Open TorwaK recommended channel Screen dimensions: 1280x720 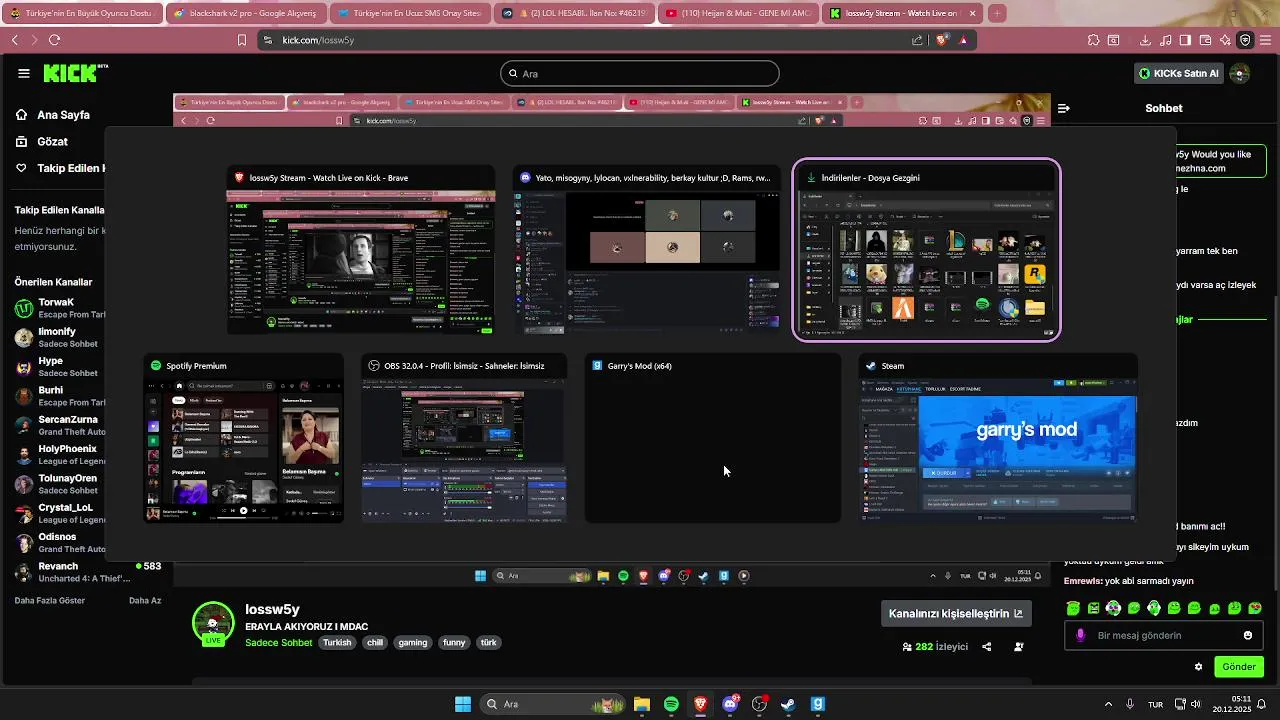pos(60,308)
